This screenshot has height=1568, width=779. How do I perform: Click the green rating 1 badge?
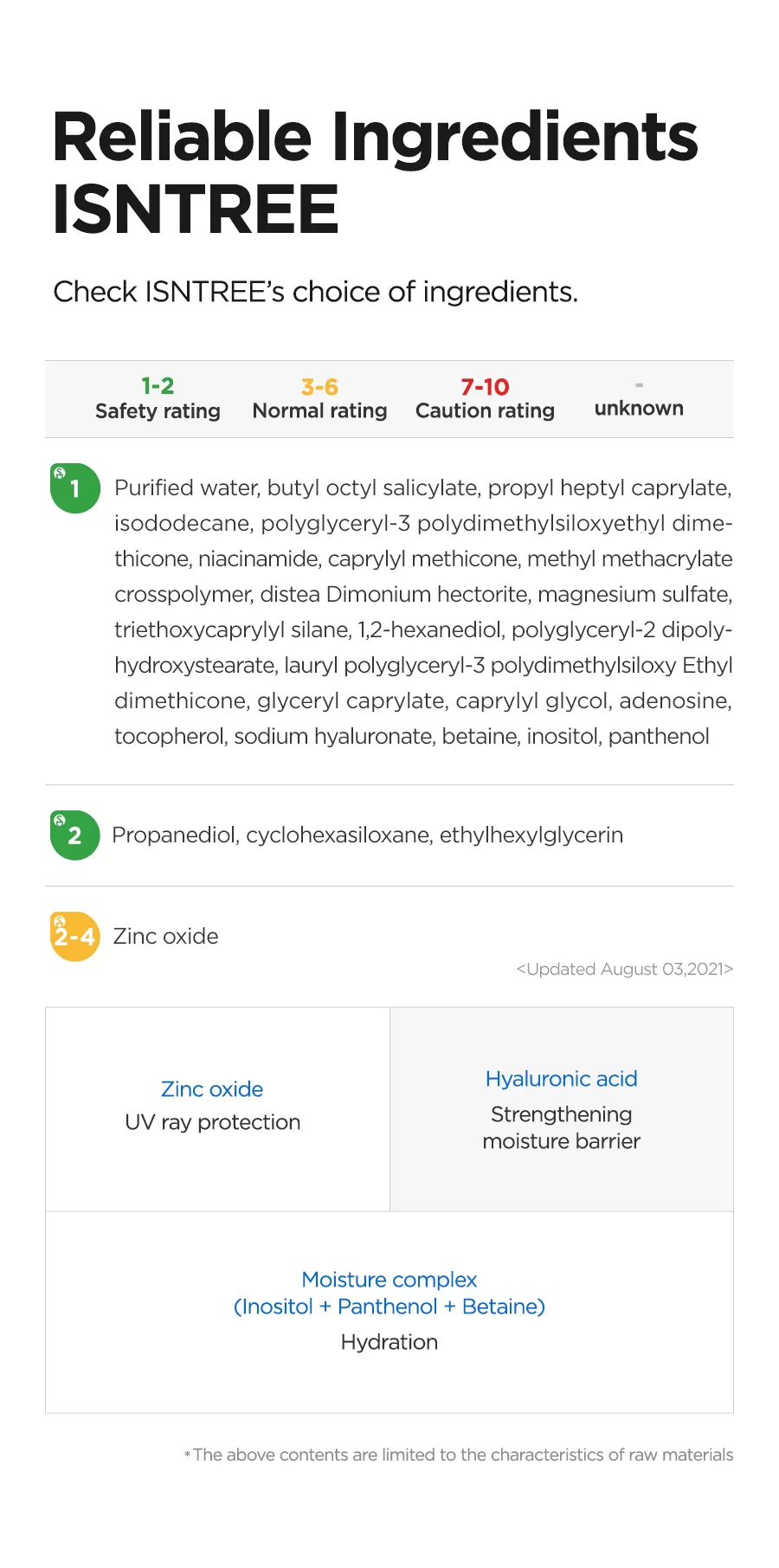click(x=75, y=488)
